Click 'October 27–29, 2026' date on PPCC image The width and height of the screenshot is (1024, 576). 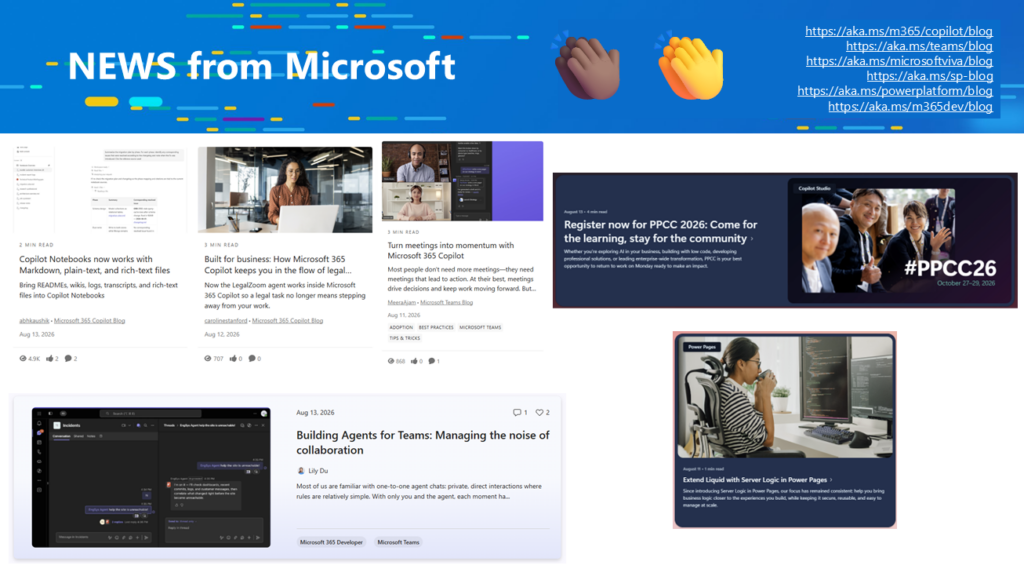pyautogui.click(x=966, y=283)
